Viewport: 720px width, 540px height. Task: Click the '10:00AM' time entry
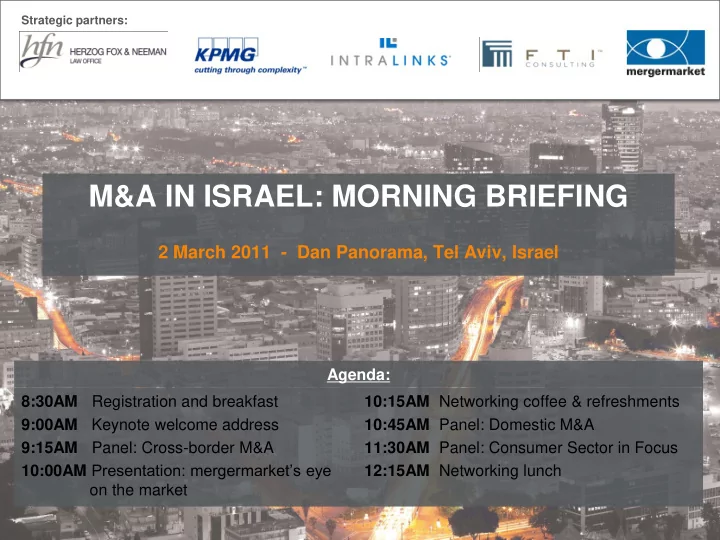[54, 470]
